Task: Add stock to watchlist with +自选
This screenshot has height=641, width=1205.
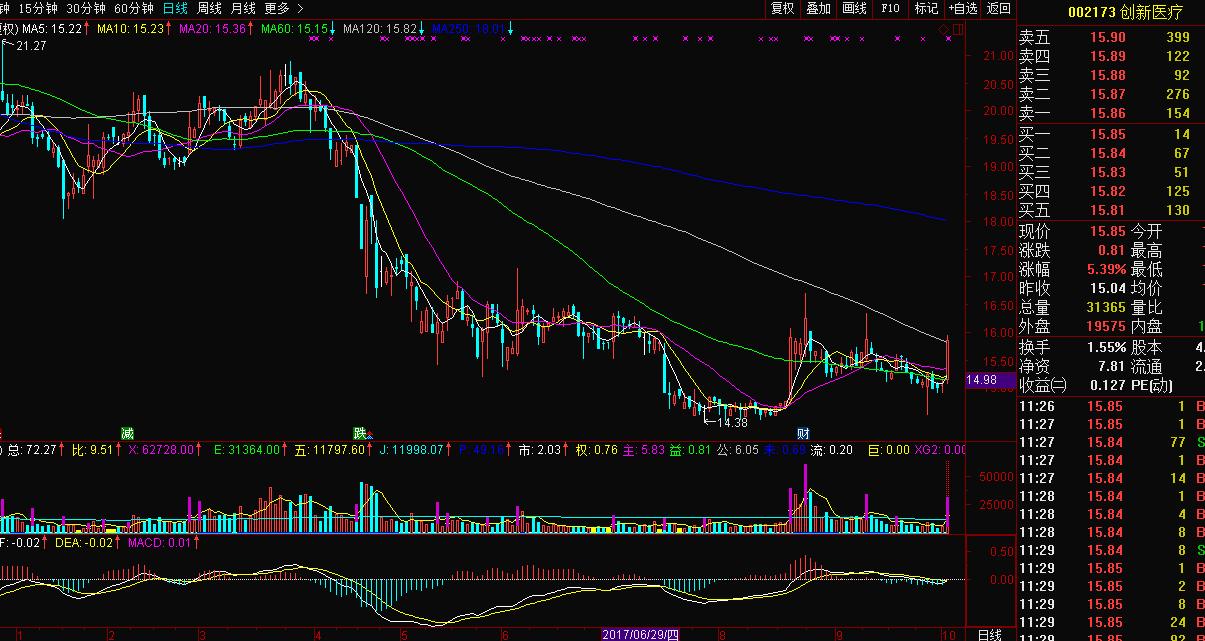Action: pyautogui.click(x=962, y=8)
